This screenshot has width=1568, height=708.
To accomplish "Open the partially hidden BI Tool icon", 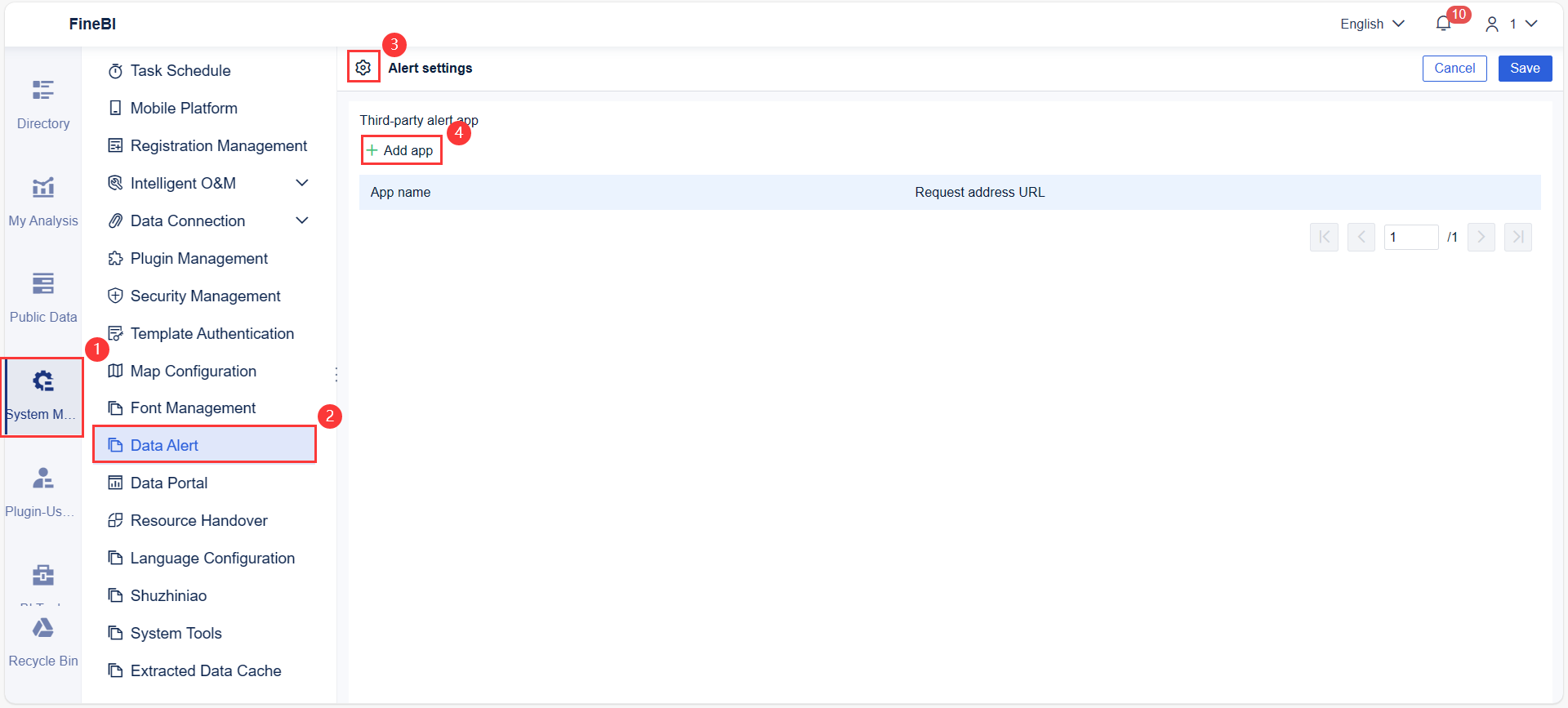I will coord(43,577).
